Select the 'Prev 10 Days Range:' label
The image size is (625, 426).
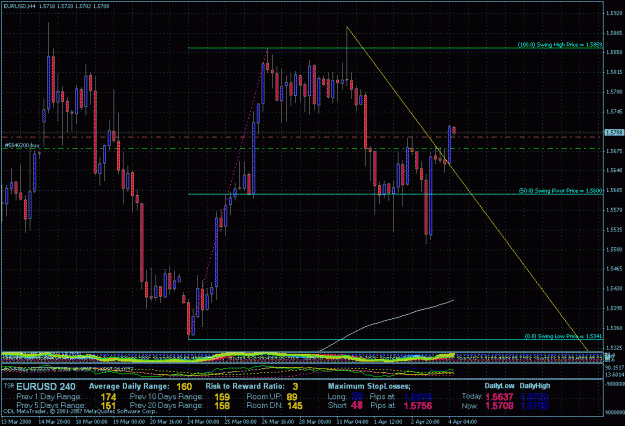tap(167, 397)
